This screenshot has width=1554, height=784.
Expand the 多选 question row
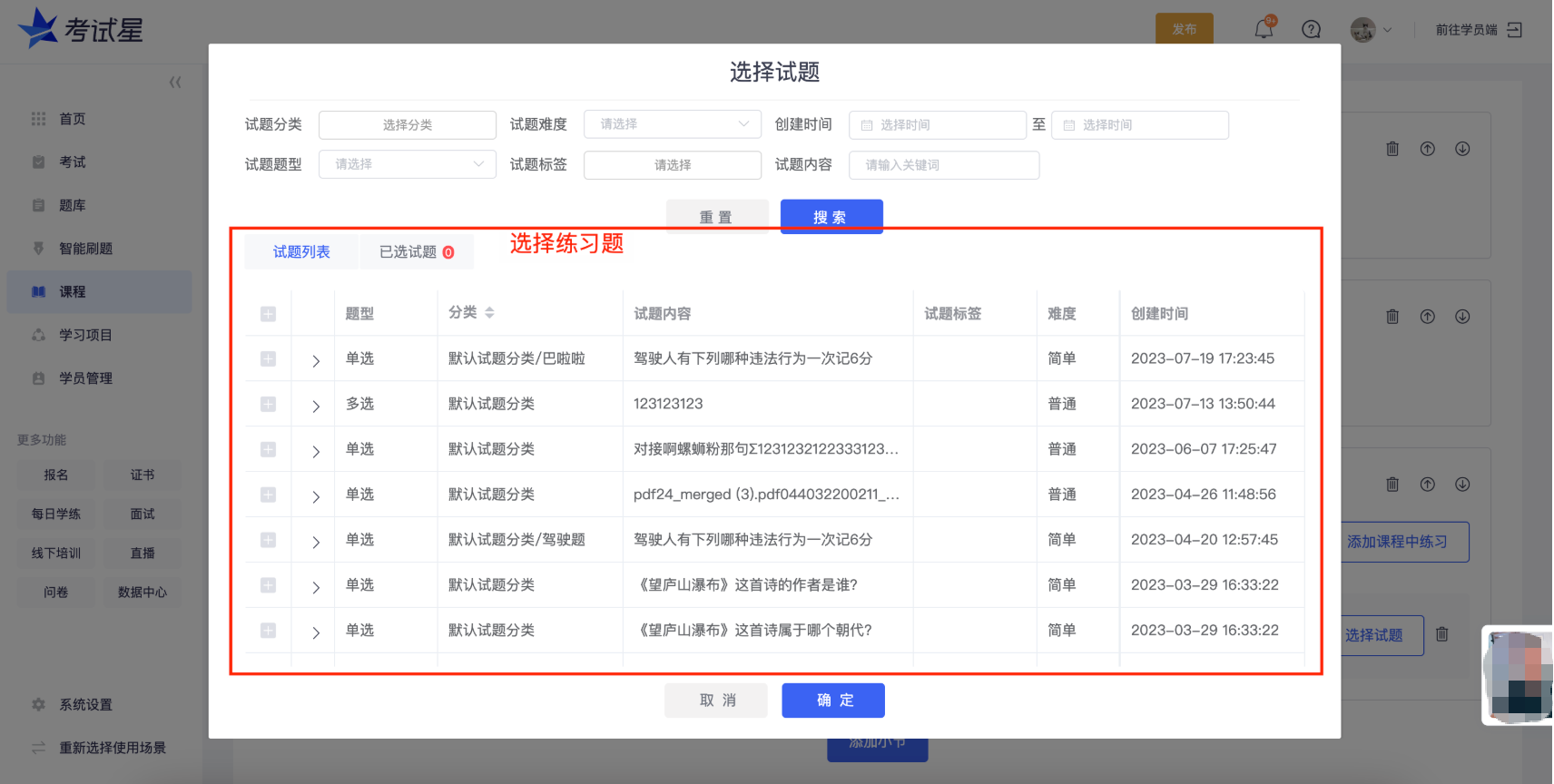315,406
